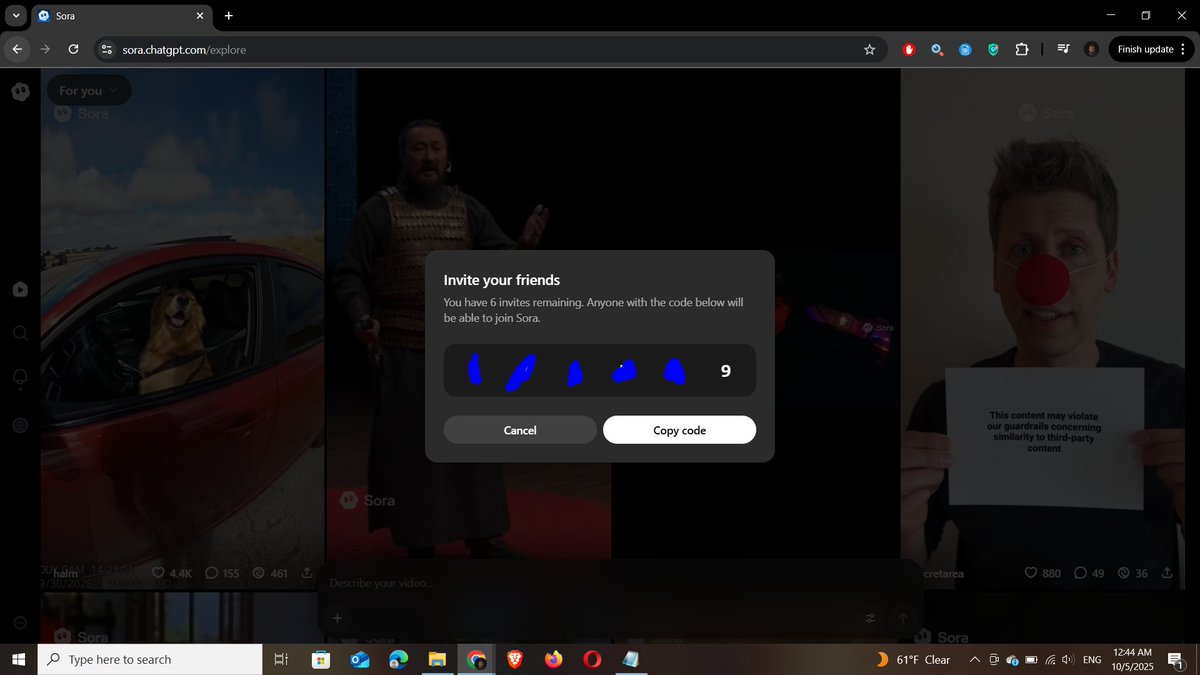Show hidden system tray icons chevron
The width and height of the screenshot is (1200, 675).
pyautogui.click(x=974, y=659)
